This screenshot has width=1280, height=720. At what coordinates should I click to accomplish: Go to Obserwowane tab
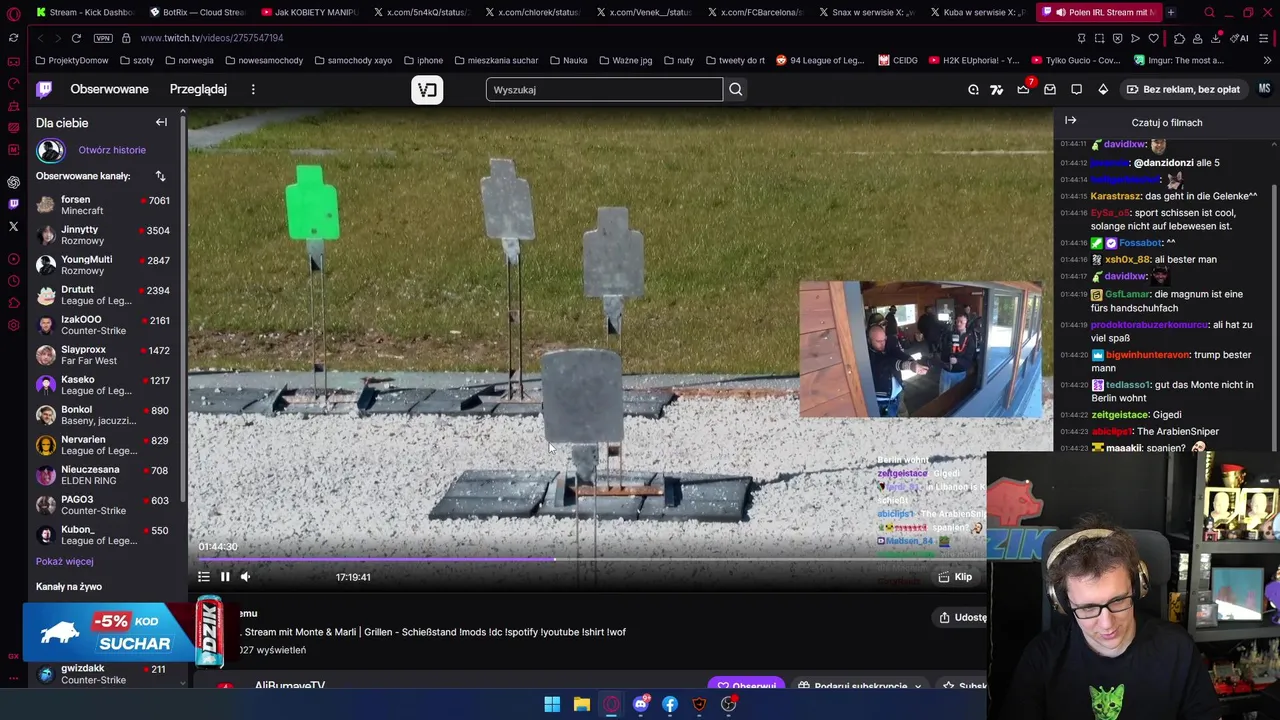coord(109,89)
